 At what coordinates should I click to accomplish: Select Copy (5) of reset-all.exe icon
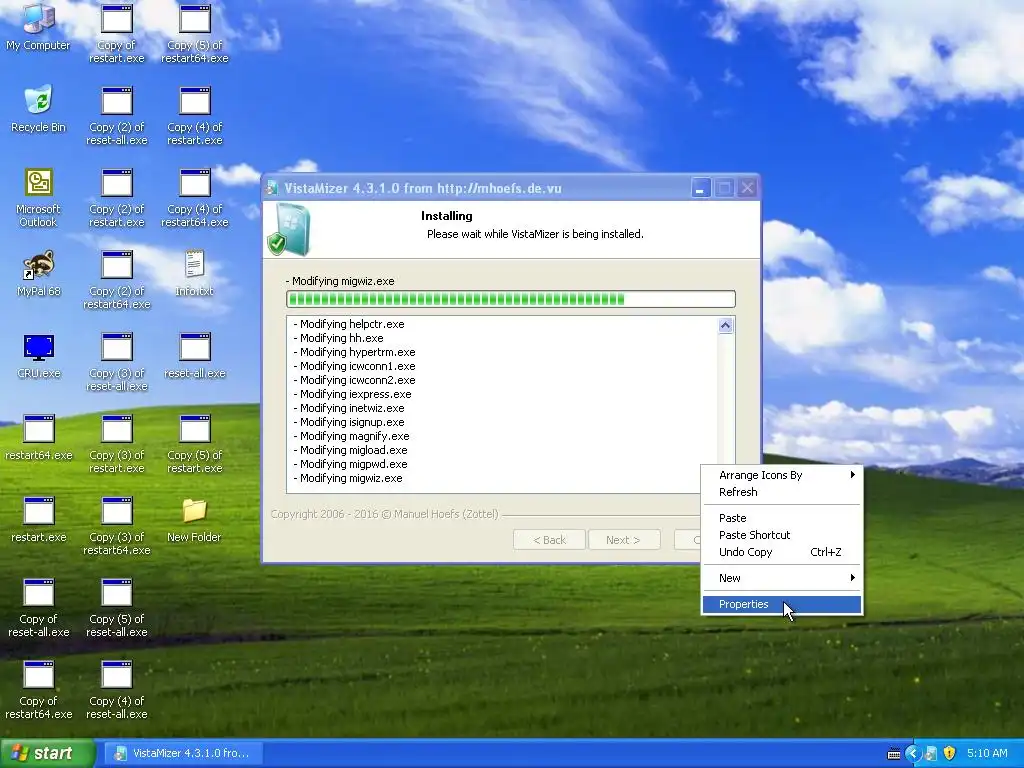click(x=117, y=607)
